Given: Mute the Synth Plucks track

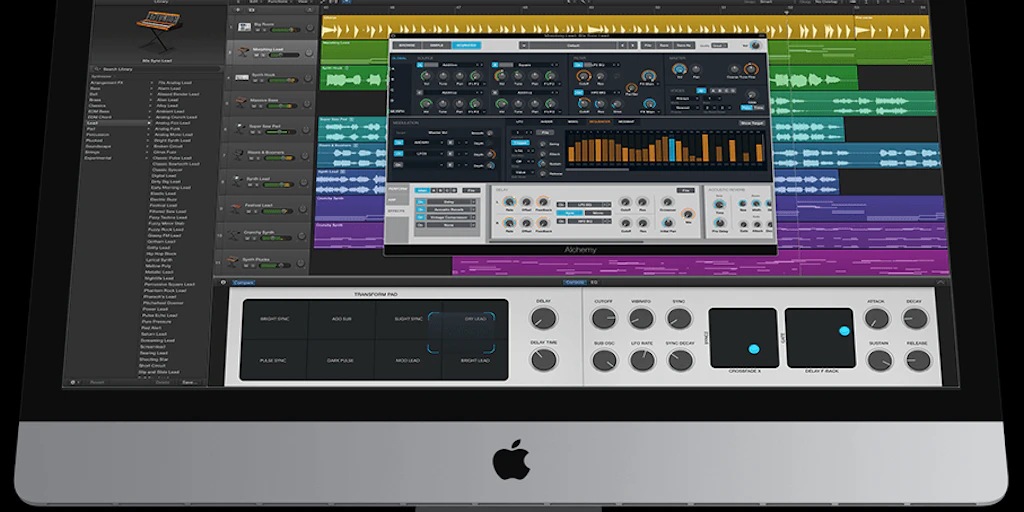Looking at the screenshot, I should 246,266.
